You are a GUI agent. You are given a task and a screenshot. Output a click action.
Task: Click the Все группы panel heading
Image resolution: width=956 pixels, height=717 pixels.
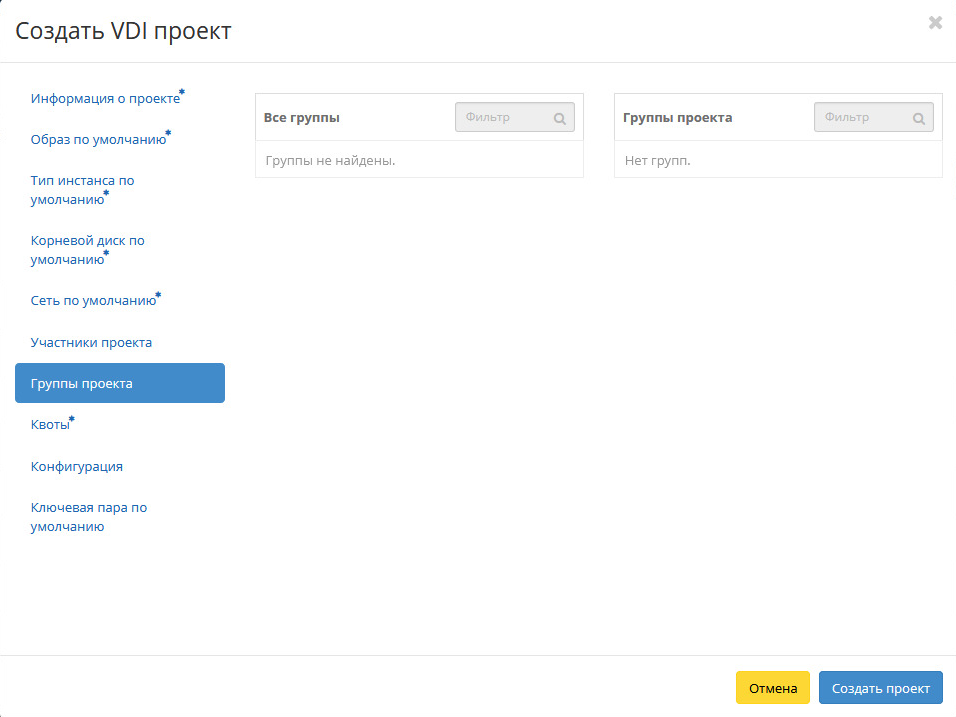tap(301, 117)
